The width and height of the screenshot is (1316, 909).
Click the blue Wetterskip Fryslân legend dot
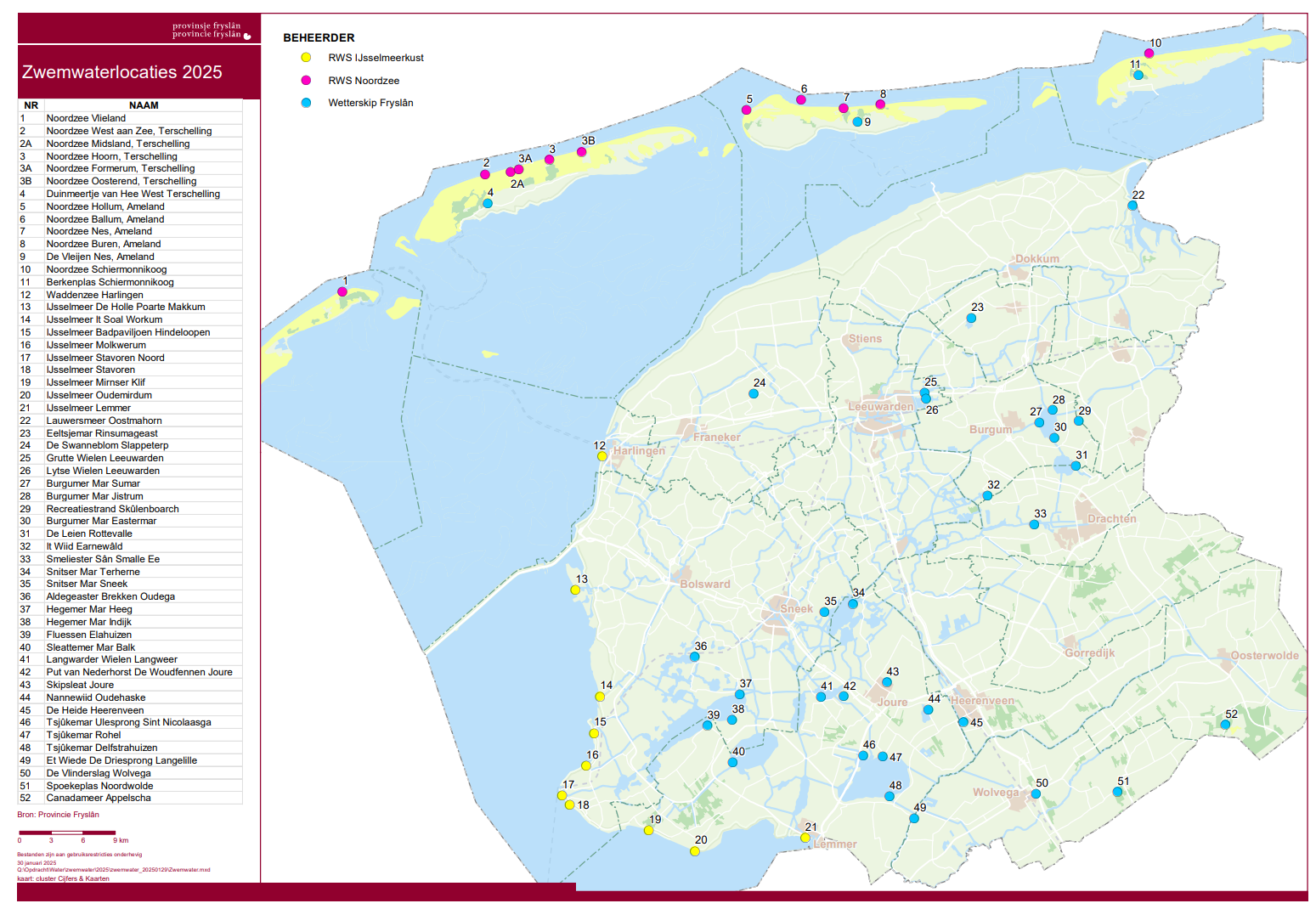[x=306, y=103]
